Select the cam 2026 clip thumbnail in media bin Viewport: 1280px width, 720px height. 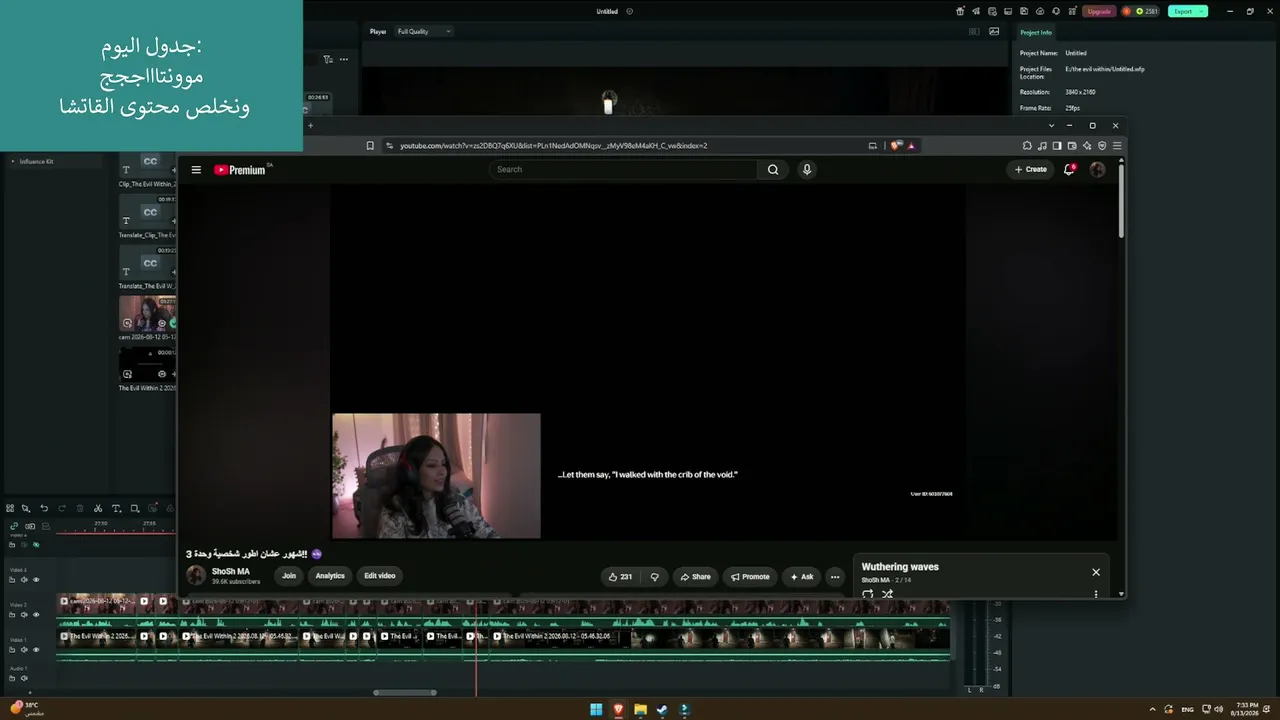148,313
